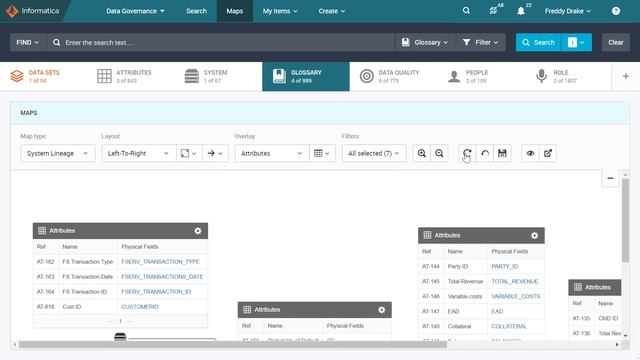Open the Freddy Drake user menu
The height and width of the screenshot is (360, 640).
pos(567,11)
